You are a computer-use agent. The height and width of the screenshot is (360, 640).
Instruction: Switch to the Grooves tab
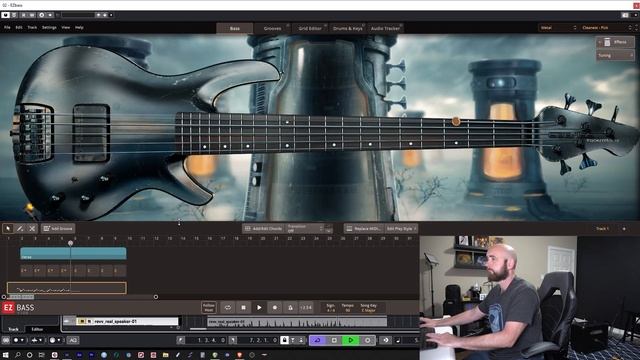click(272, 28)
